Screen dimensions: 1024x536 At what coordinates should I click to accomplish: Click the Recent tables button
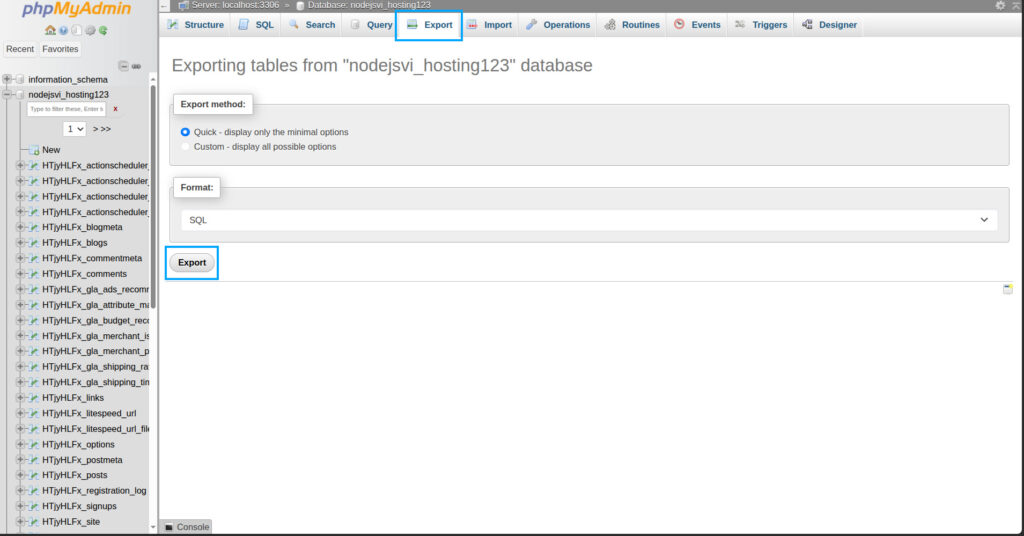(20, 49)
